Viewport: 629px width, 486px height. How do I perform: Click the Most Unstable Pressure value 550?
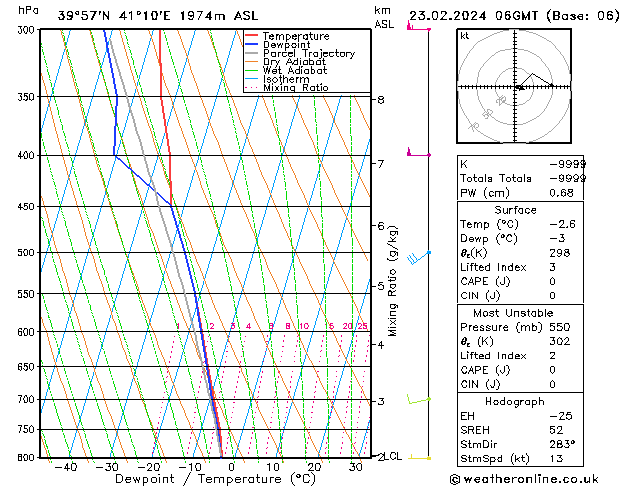coord(560,327)
